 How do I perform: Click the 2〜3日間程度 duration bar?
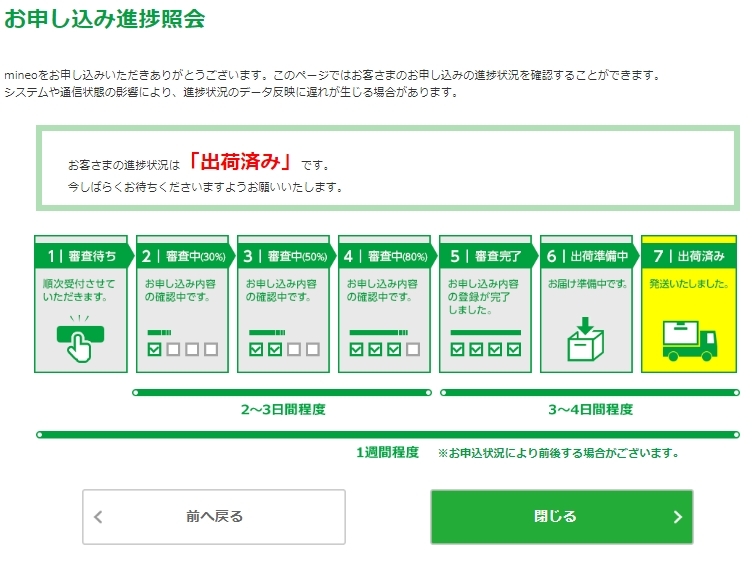pos(283,392)
